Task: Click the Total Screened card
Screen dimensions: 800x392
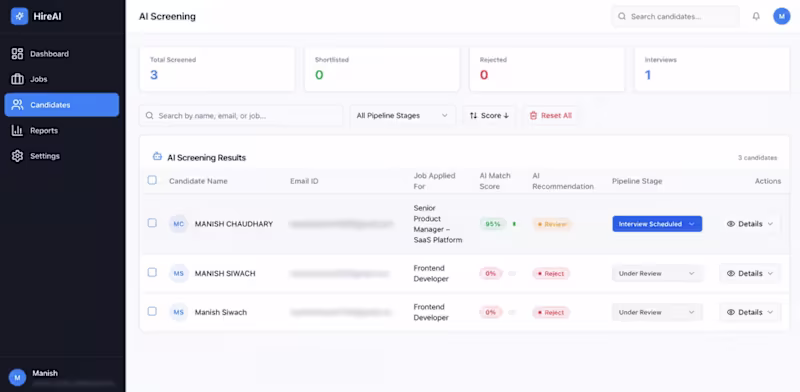Action: pos(217,69)
